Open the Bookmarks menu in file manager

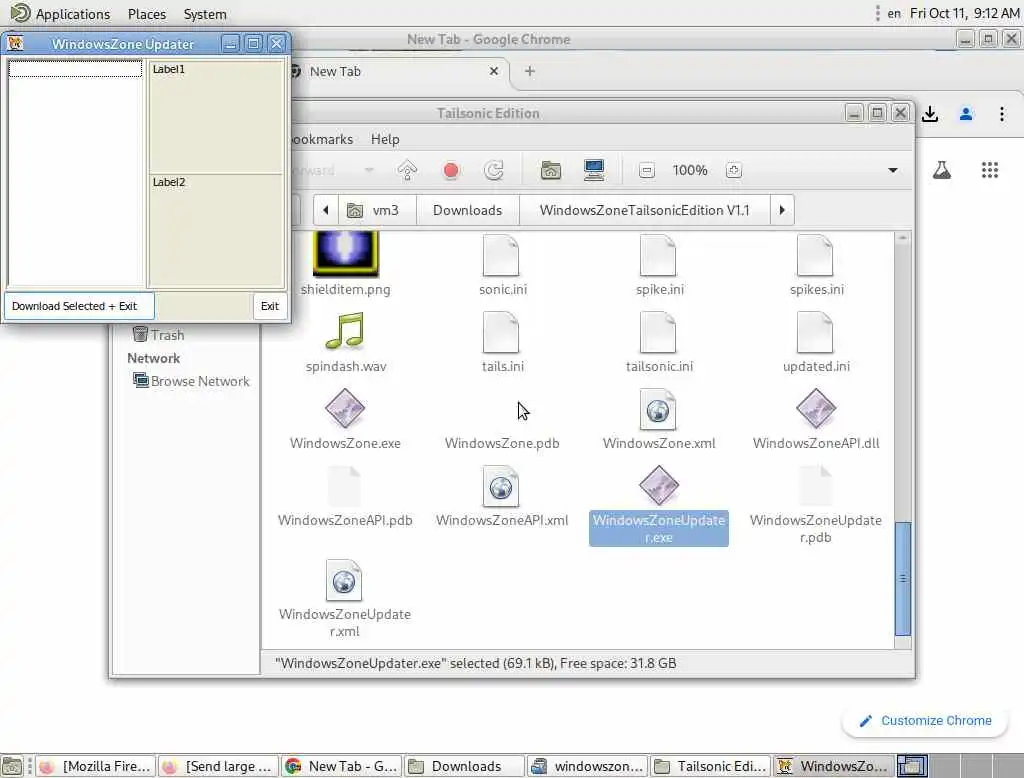click(x=322, y=139)
